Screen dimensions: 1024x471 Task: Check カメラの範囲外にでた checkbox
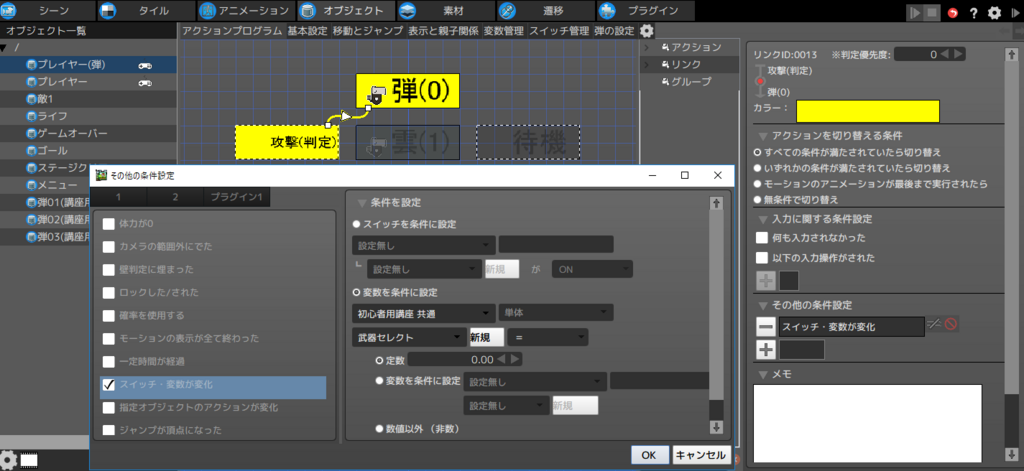pyautogui.click(x=109, y=246)
